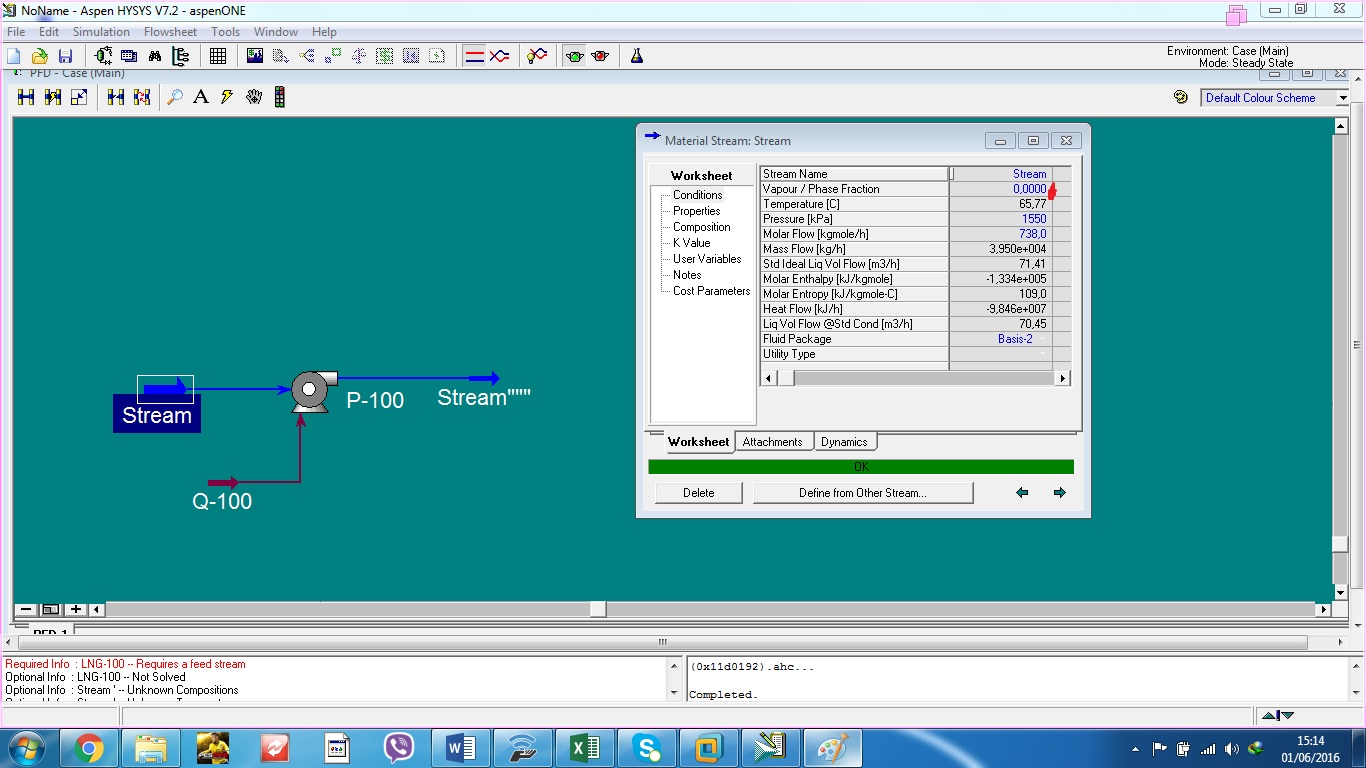1366x768 pixels.
Task: Open the Tools menu
Action: point(226,32)
